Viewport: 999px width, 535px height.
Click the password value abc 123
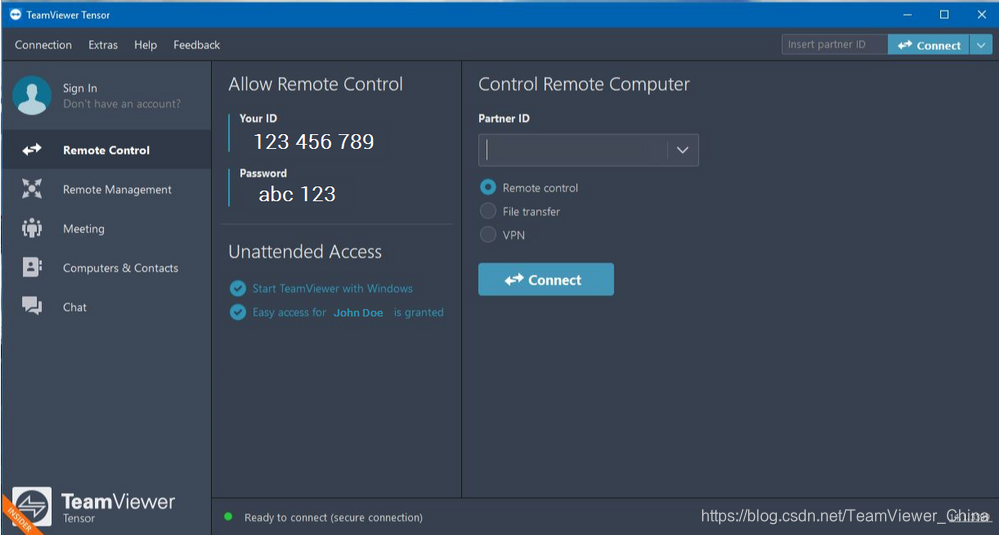point(297,194)
